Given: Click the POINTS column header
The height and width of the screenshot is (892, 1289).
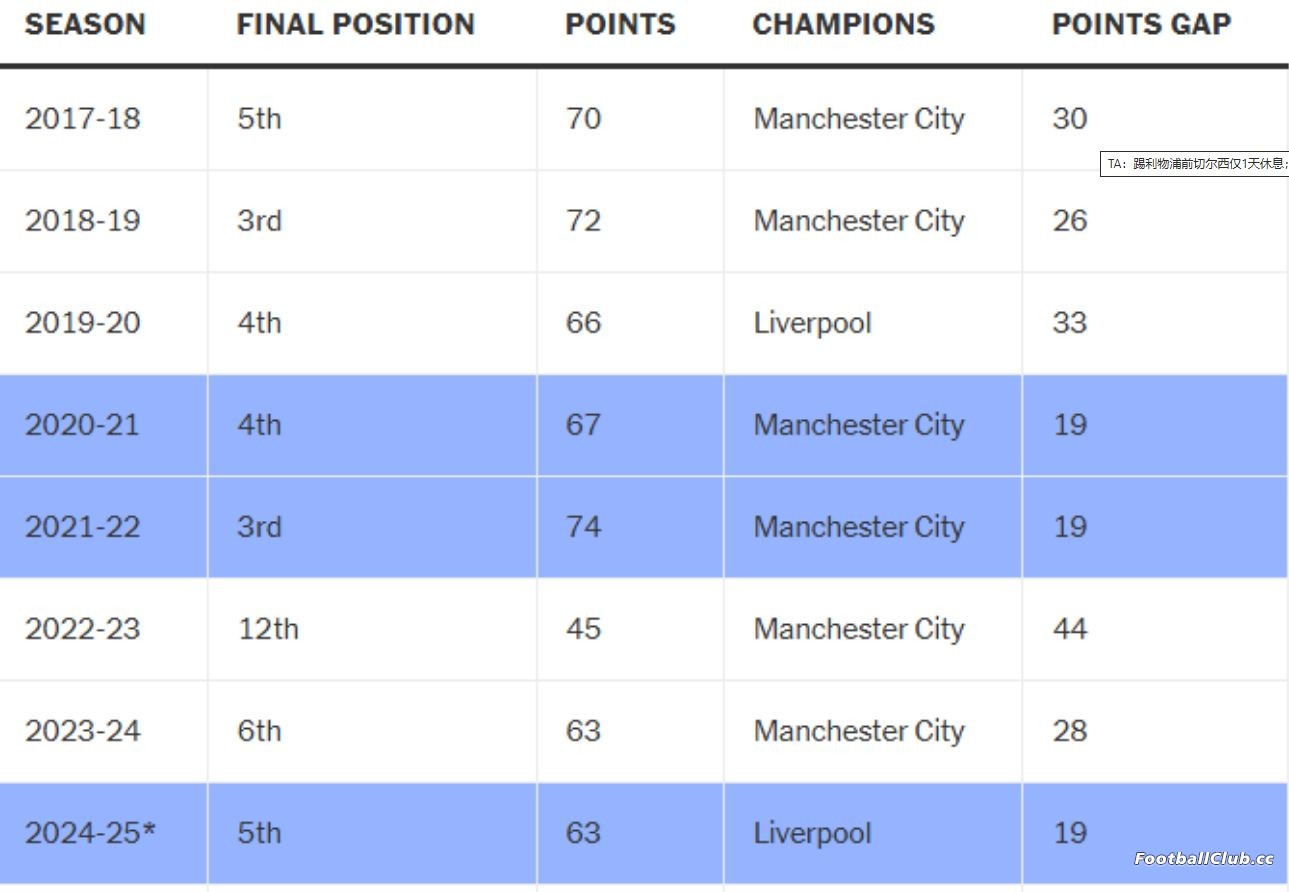Looking at the screenshot, I should coord(620,25).
